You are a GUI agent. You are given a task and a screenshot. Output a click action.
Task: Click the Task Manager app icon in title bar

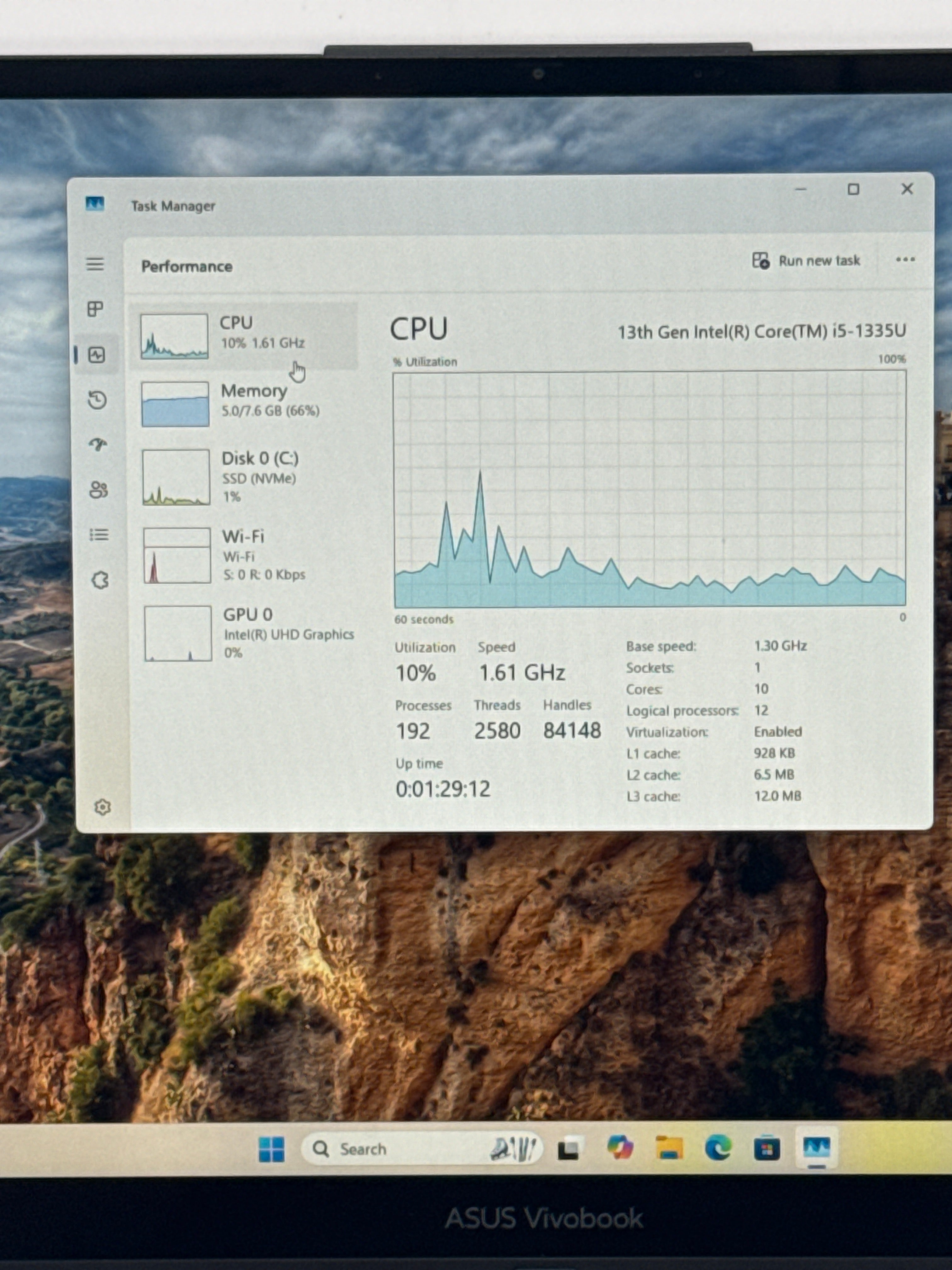click(x=95, y=203)
